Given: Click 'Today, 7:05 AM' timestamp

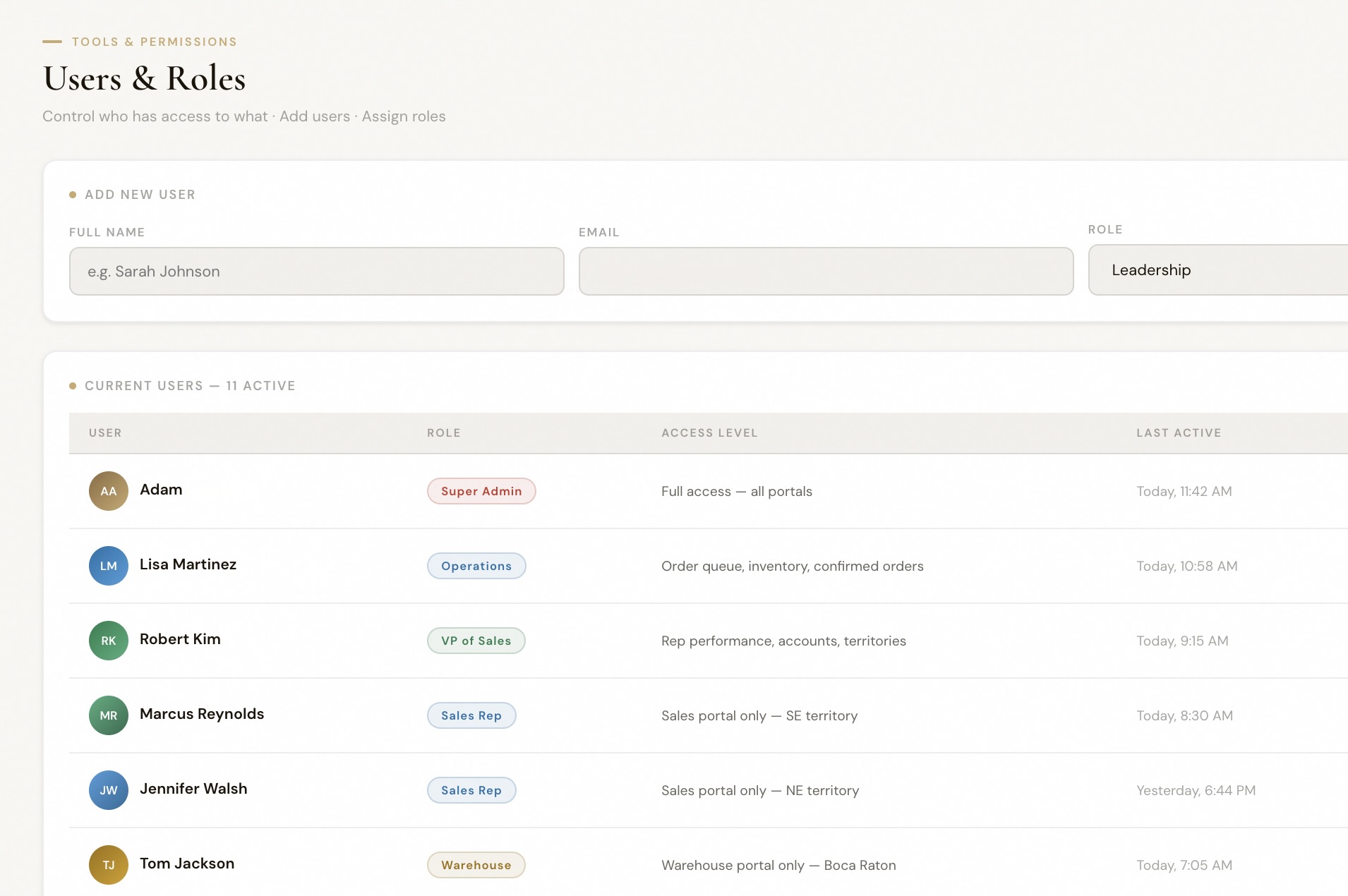Looking at the screenshot, I should point(1184,865).
